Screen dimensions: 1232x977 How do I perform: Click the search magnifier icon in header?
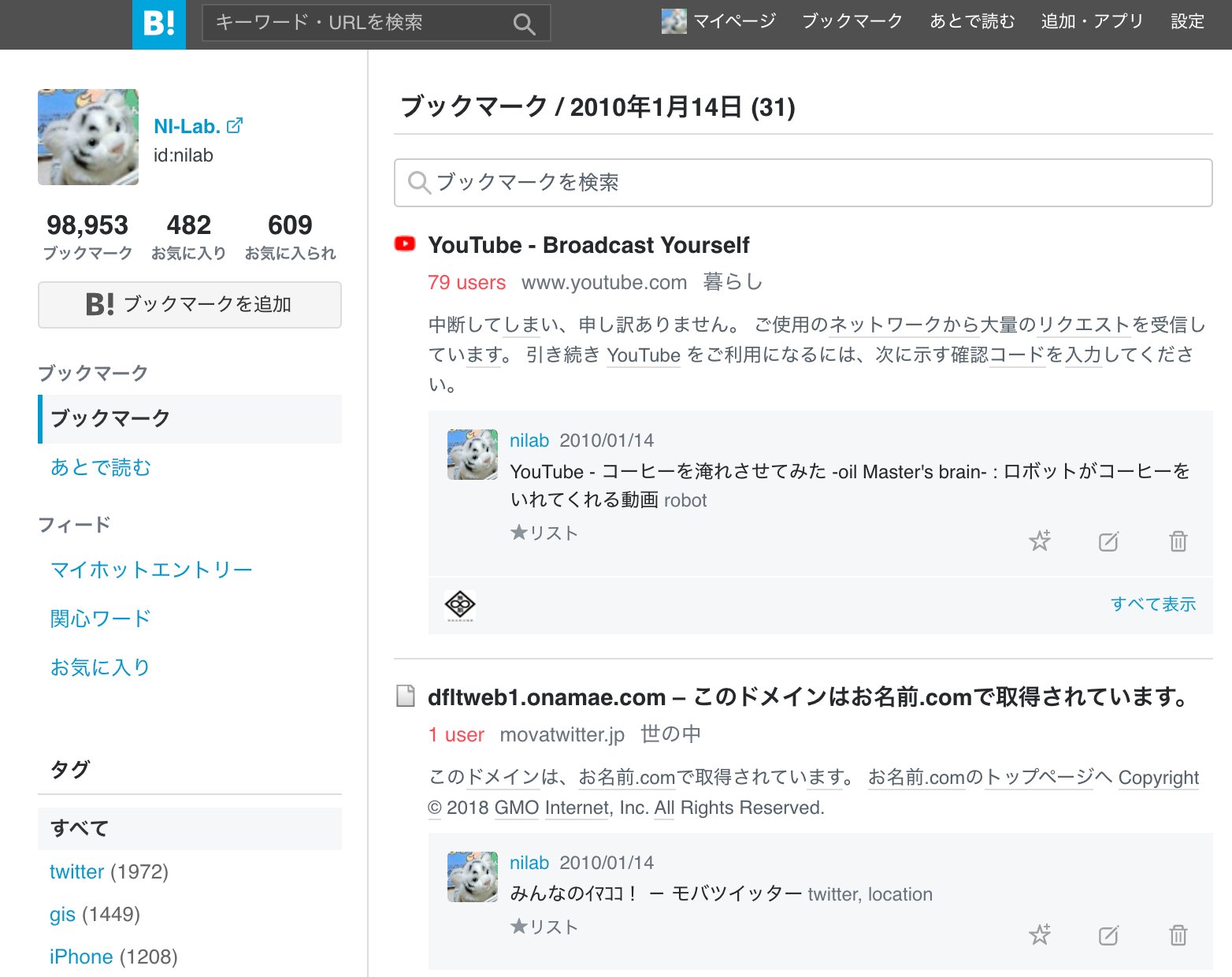pyautogui.click(x=524, y=24)
